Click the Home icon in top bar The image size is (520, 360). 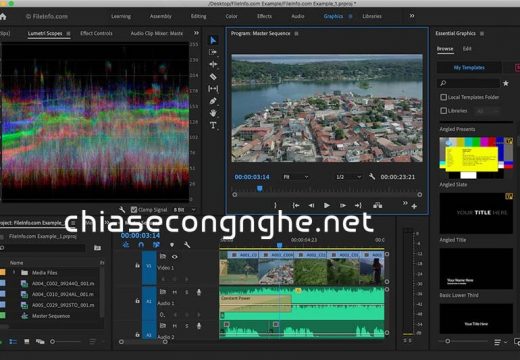pyautogui.click(x=3, y=16)
